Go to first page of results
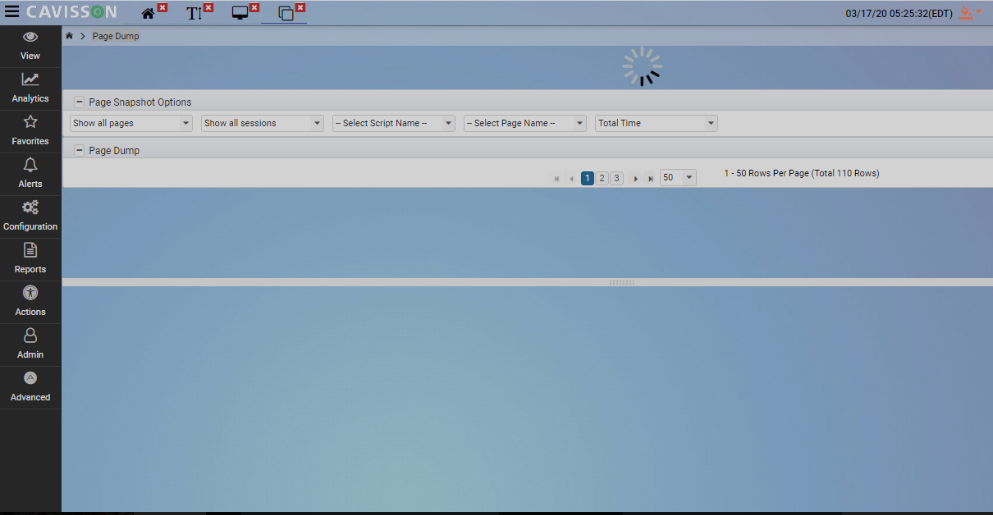993x515 pixels. point(557,179)
